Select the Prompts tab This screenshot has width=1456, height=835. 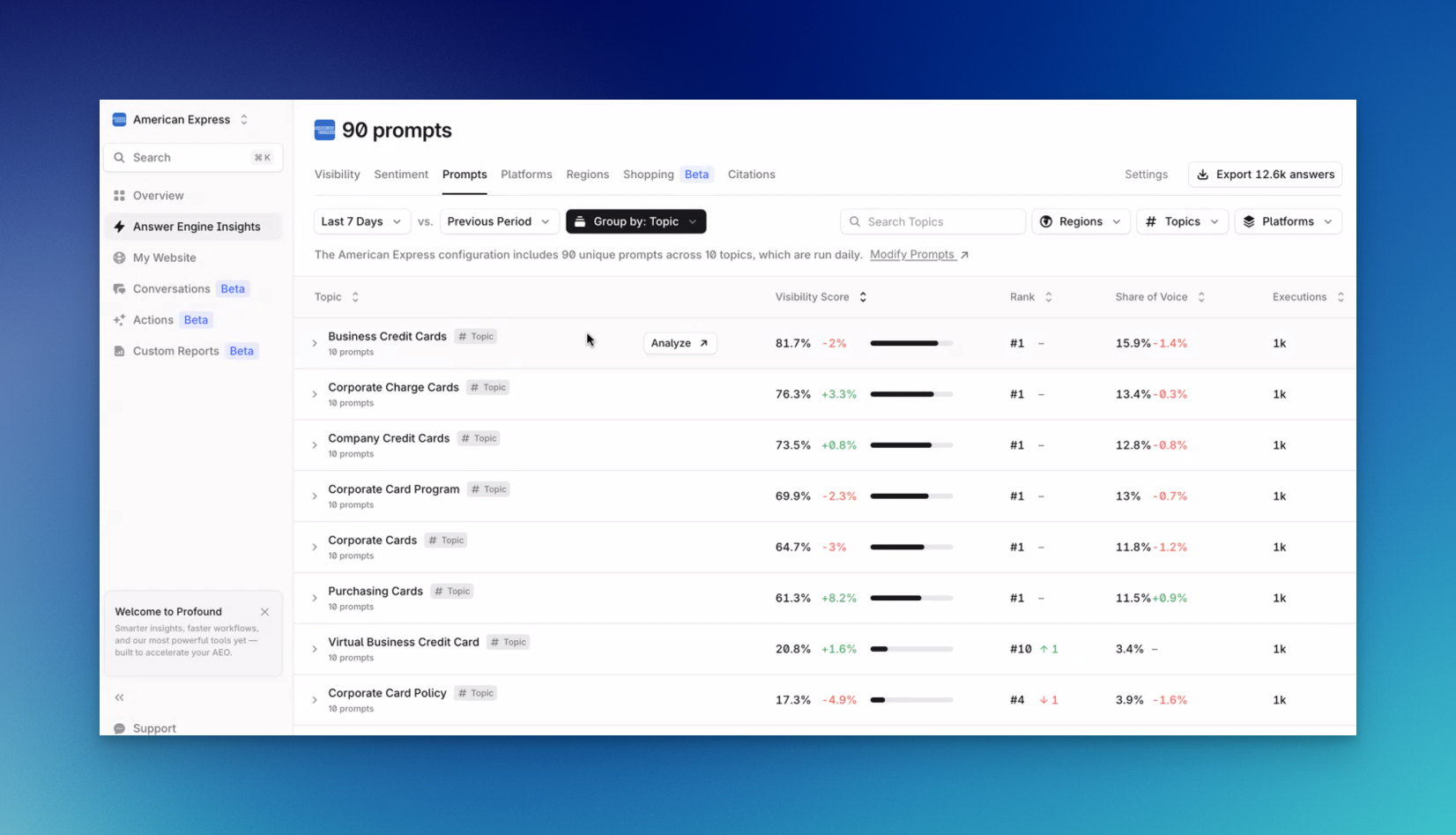[464, 175]
